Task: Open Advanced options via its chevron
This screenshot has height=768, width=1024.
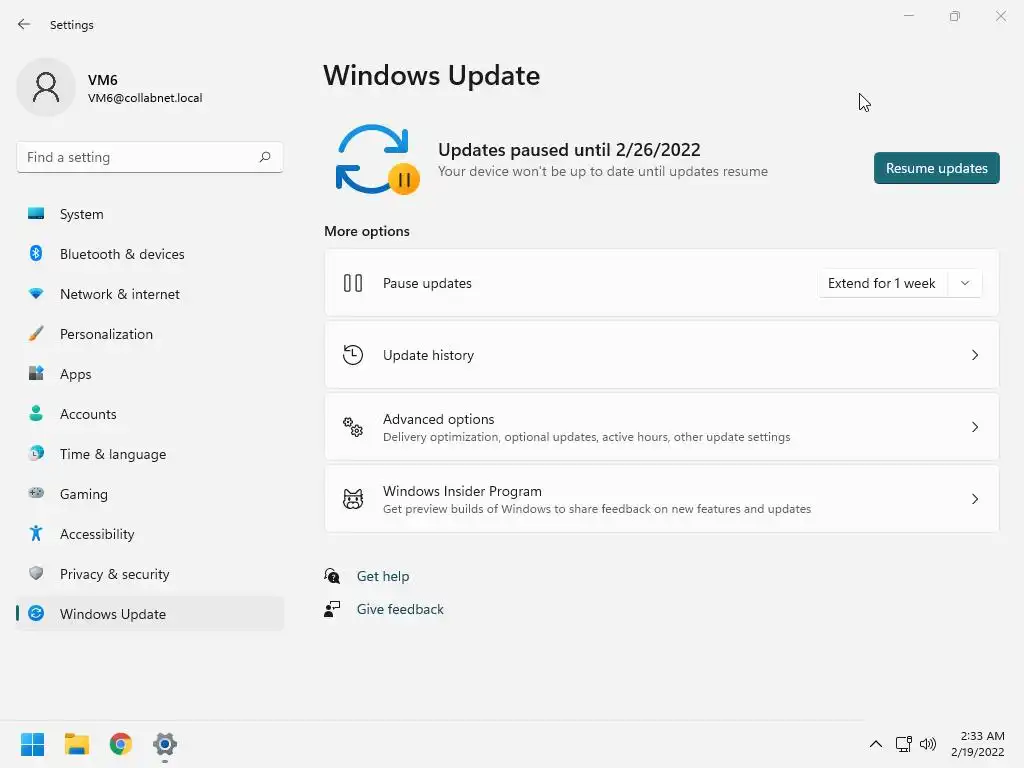Action: pyautogui.click(x=974, y=427)
